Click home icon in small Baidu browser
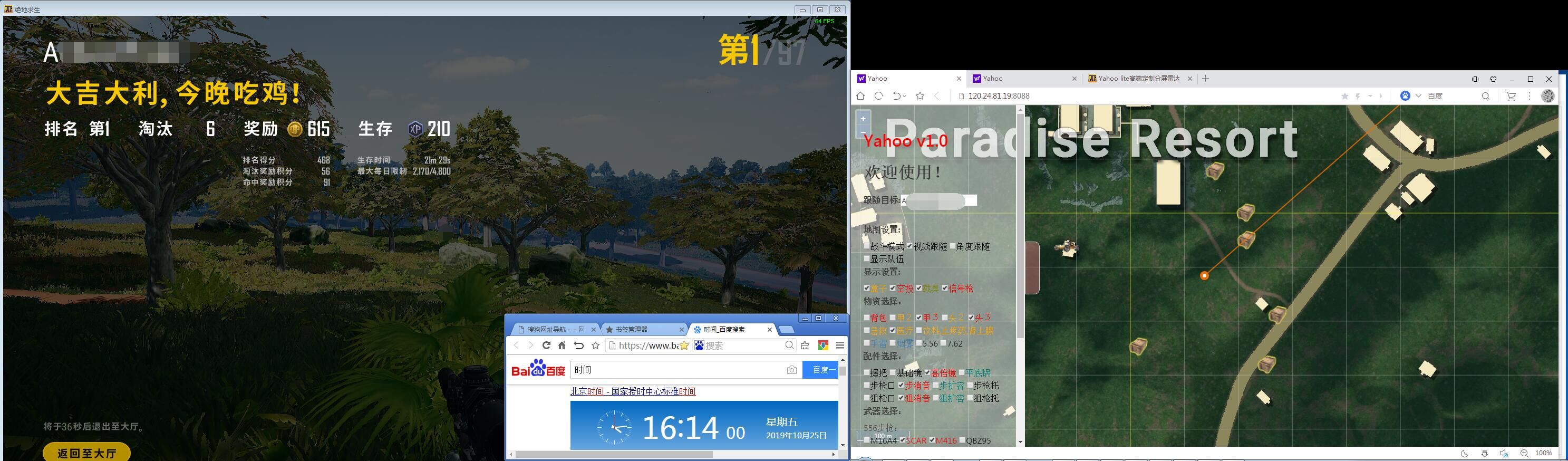The height and width of the screenshot is (461, 1568). point(562,345)
